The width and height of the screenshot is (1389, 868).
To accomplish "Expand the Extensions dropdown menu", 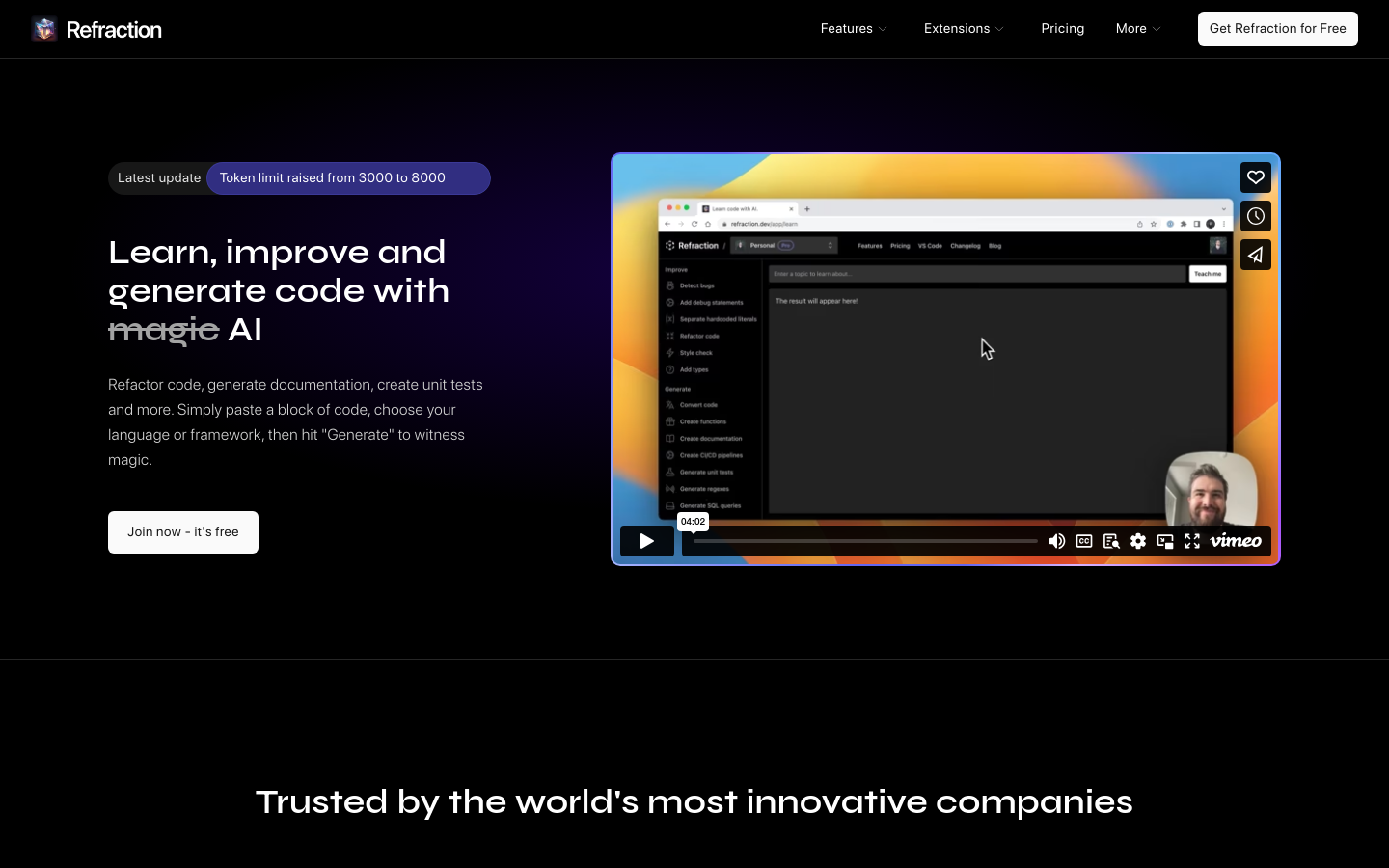I will point(964,29).
